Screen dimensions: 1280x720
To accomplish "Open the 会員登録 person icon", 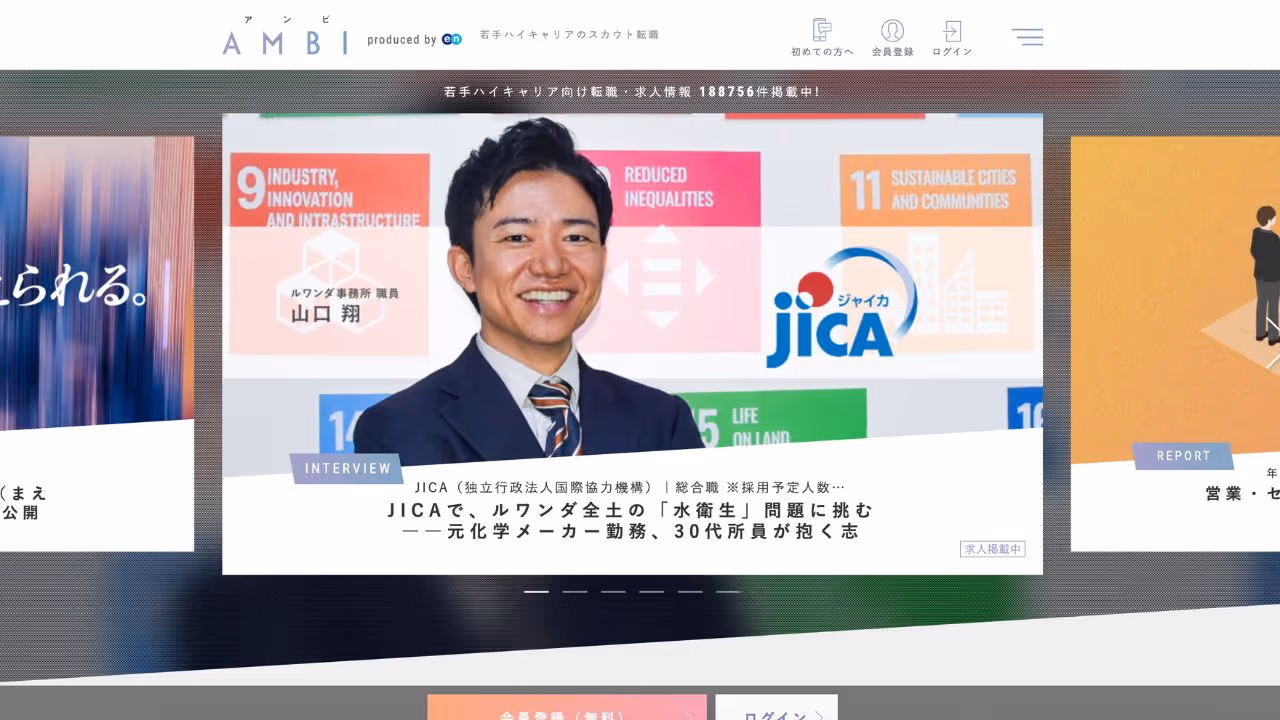I will click(x=892, y=37).
